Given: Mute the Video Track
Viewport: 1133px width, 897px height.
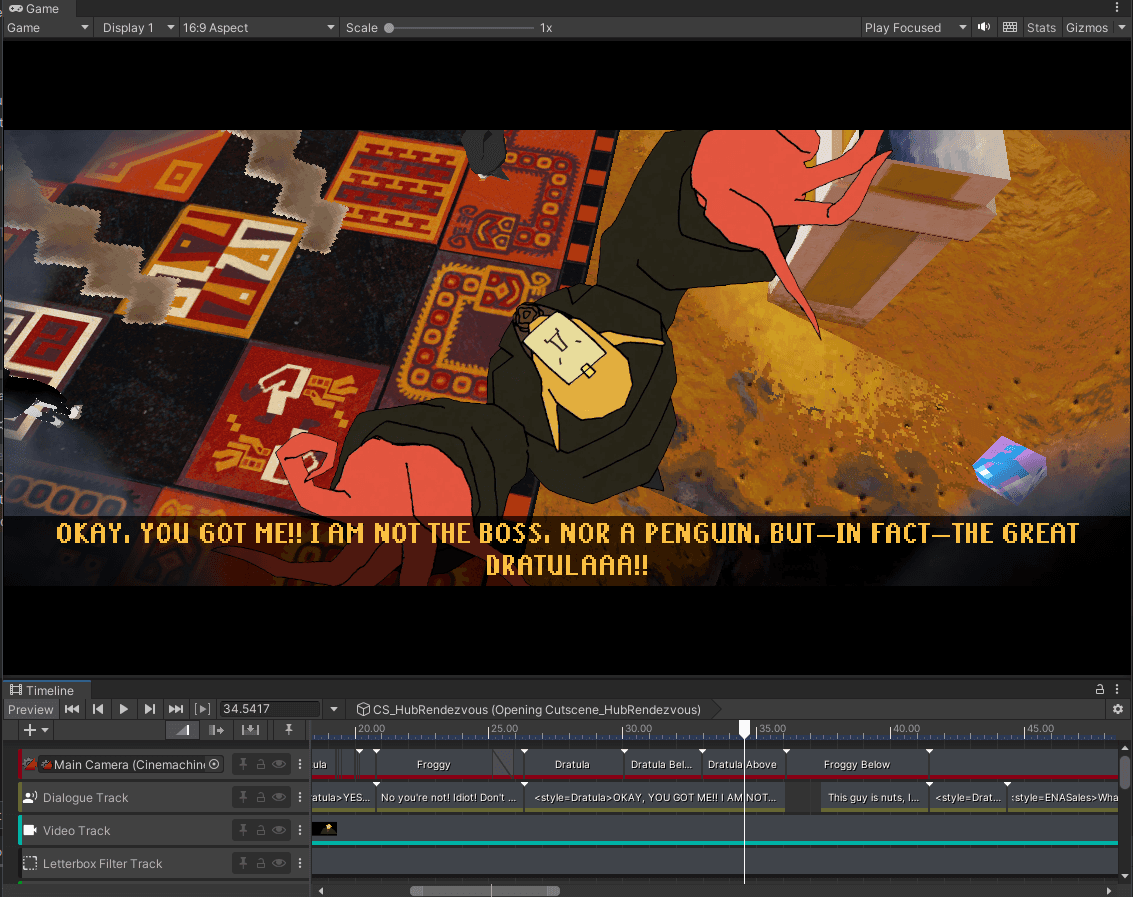Looking at the screenshot, I should coord(279,831).
